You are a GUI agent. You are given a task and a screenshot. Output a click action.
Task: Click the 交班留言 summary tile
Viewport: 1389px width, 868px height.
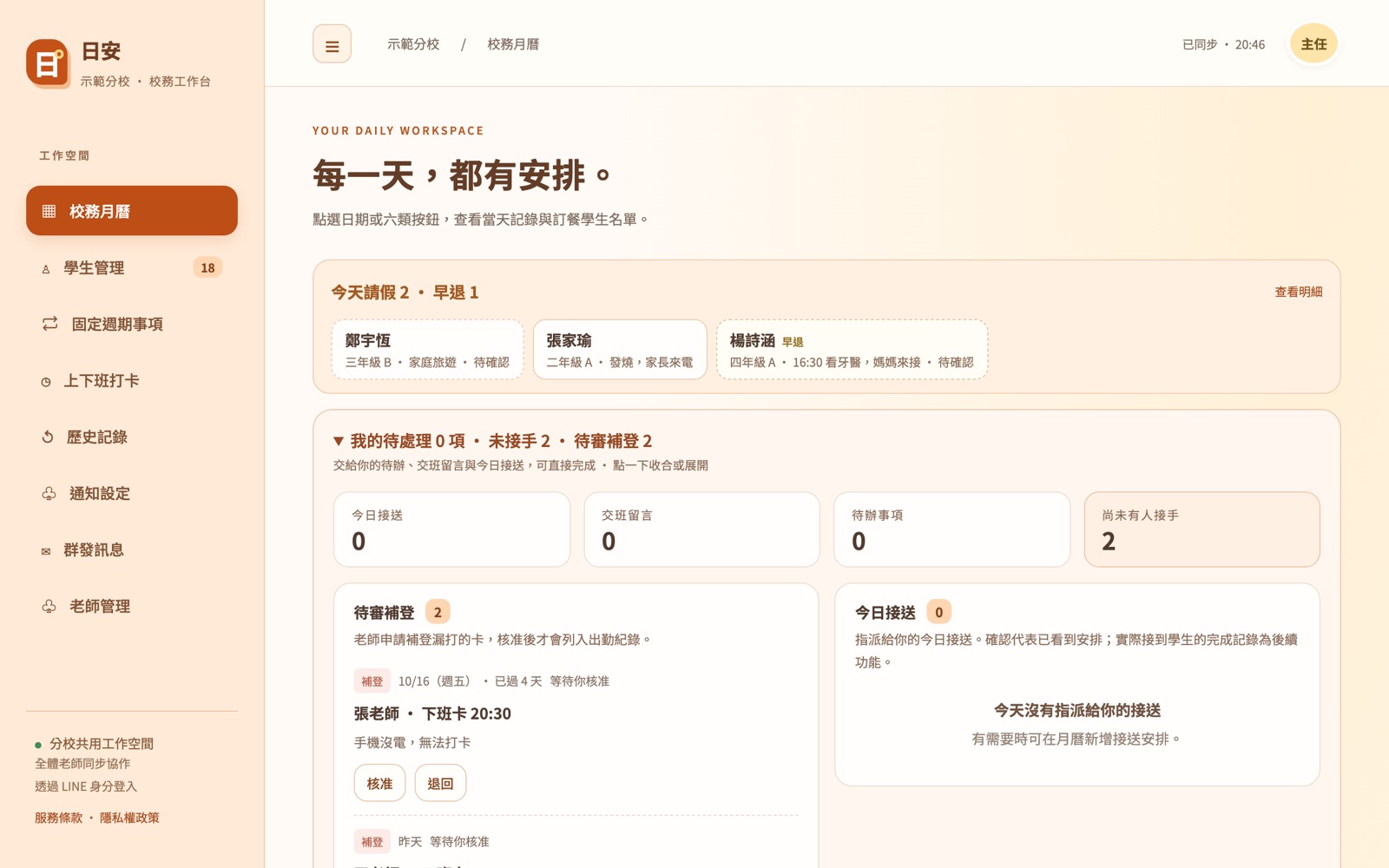point(702,529)
